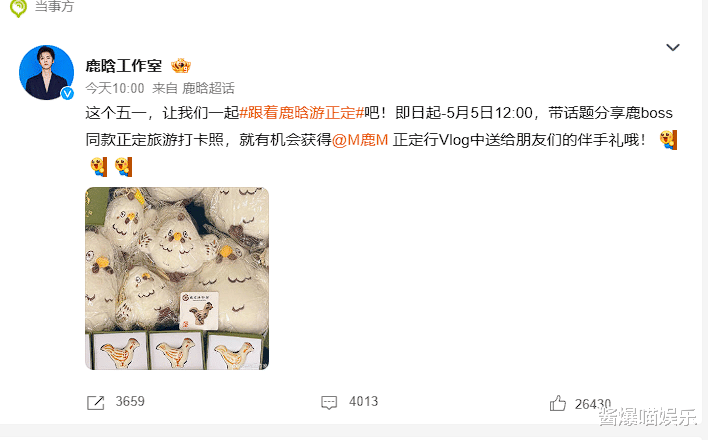
Task: Open 鹿晗超话 source link
Action: pos(208,88)
